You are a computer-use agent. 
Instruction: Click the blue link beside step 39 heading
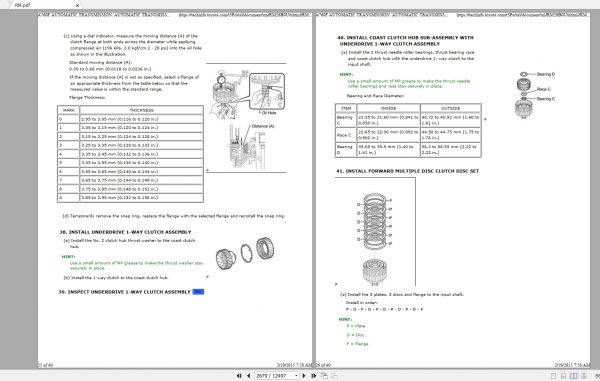tap(198, 291)
